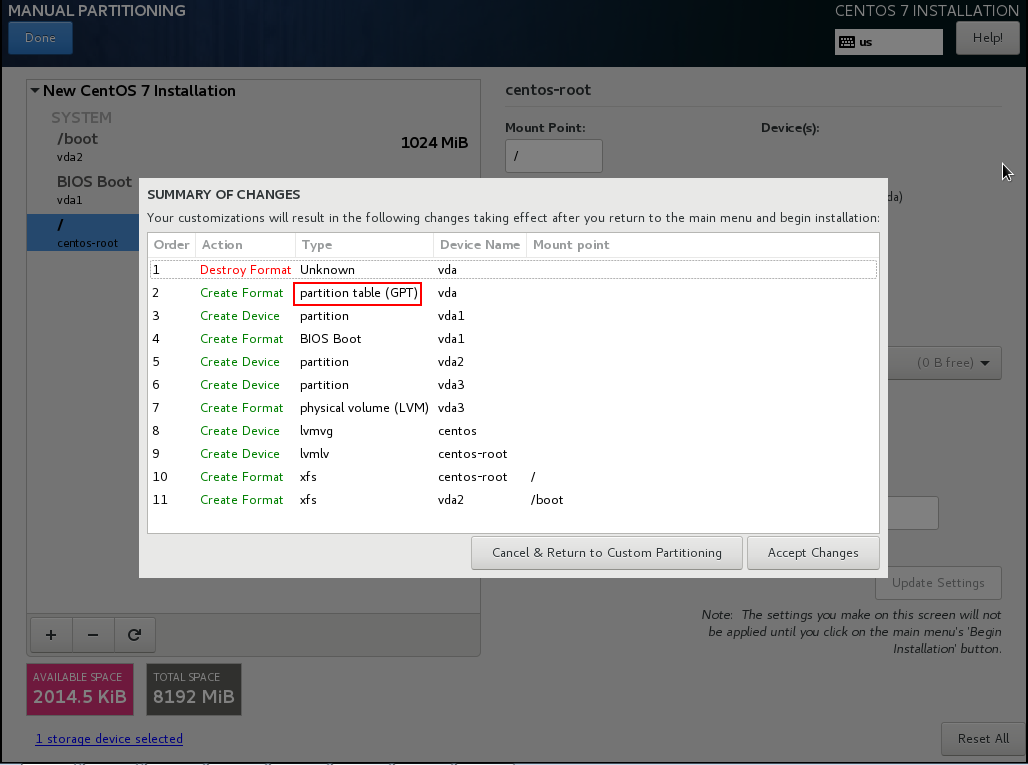This screenshot has width=1028, height=765.
Task: Click the 1024 MiB size of /boot
Action: (x=434, y=143)
